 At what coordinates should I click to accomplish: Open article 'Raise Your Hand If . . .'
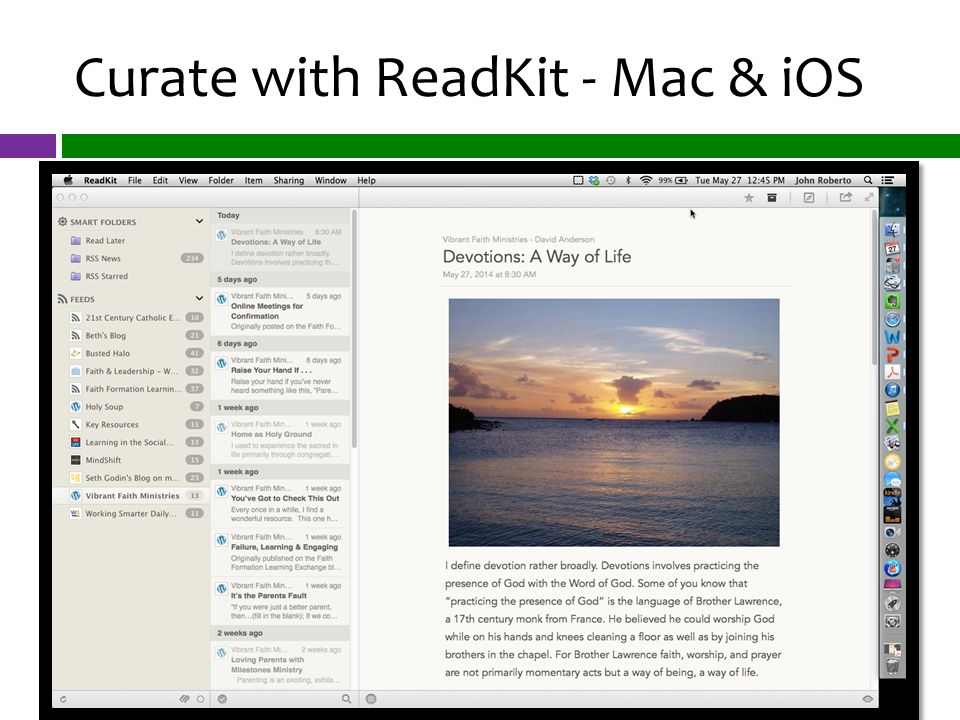click(280, 375)
